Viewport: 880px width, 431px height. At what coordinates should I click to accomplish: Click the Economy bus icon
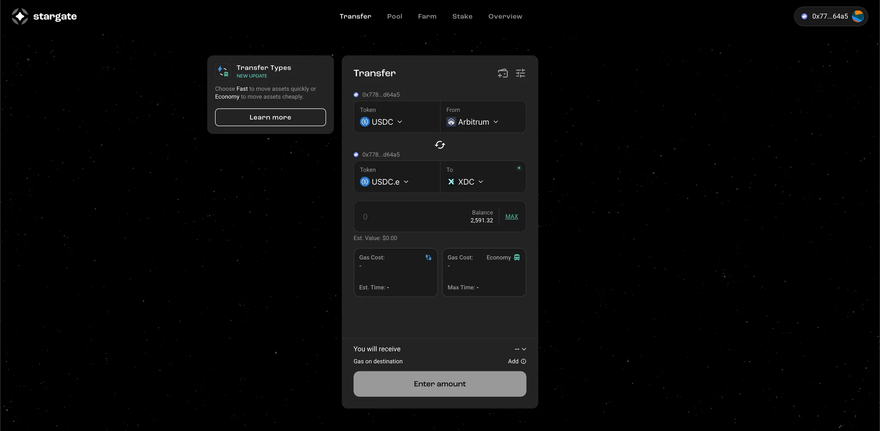pyautogui.click(x=517, y=257)
